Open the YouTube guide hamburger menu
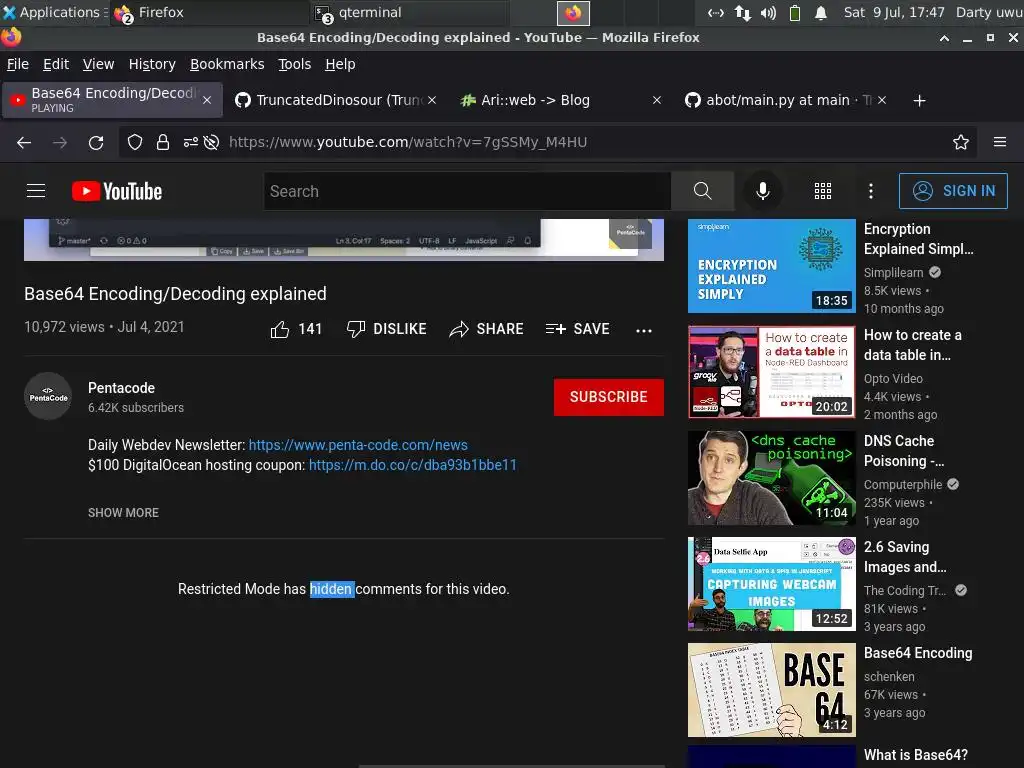Image resolution: width=1024 pixels, height=768 pixels. click(x=36, y=191)
